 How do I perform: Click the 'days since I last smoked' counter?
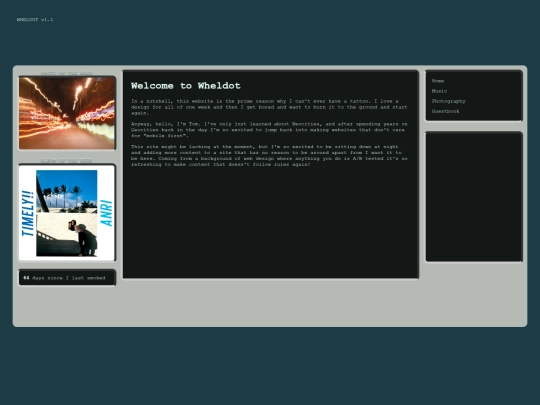(67, 278)
